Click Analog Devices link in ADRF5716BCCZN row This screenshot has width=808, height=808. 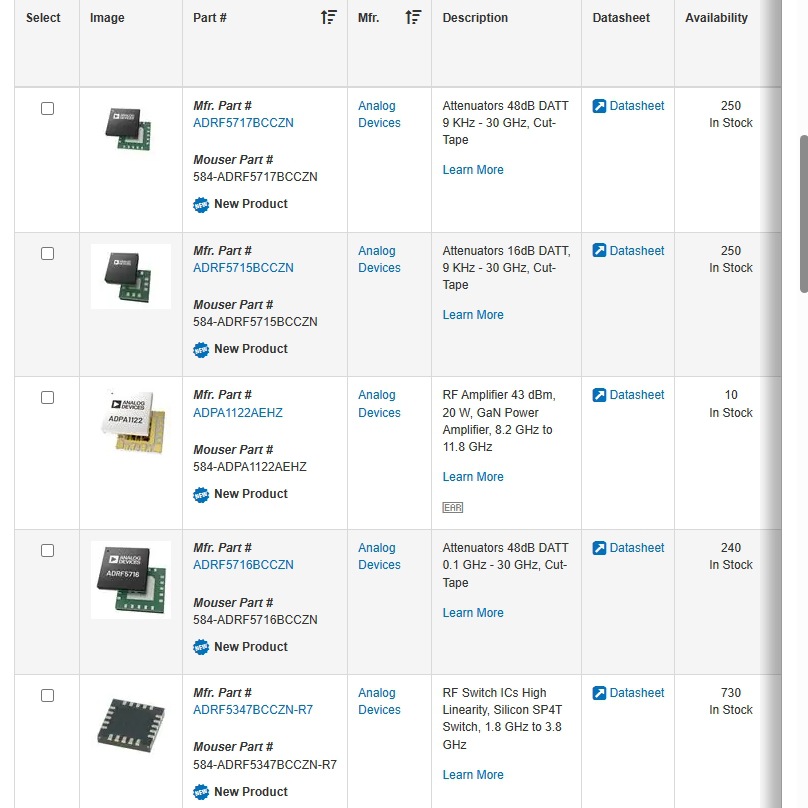pos(379,556)
